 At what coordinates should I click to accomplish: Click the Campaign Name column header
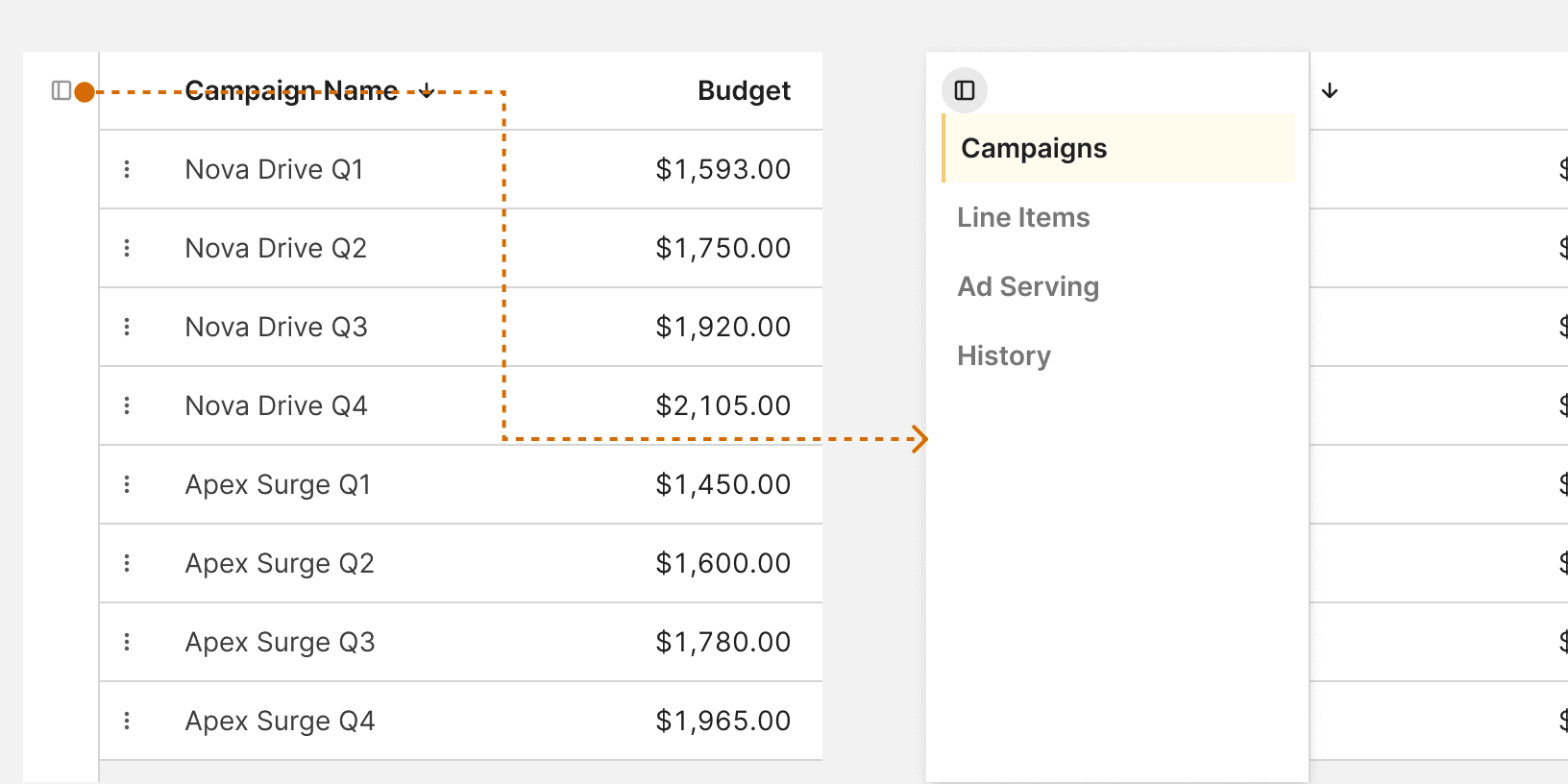coord(291,90)
